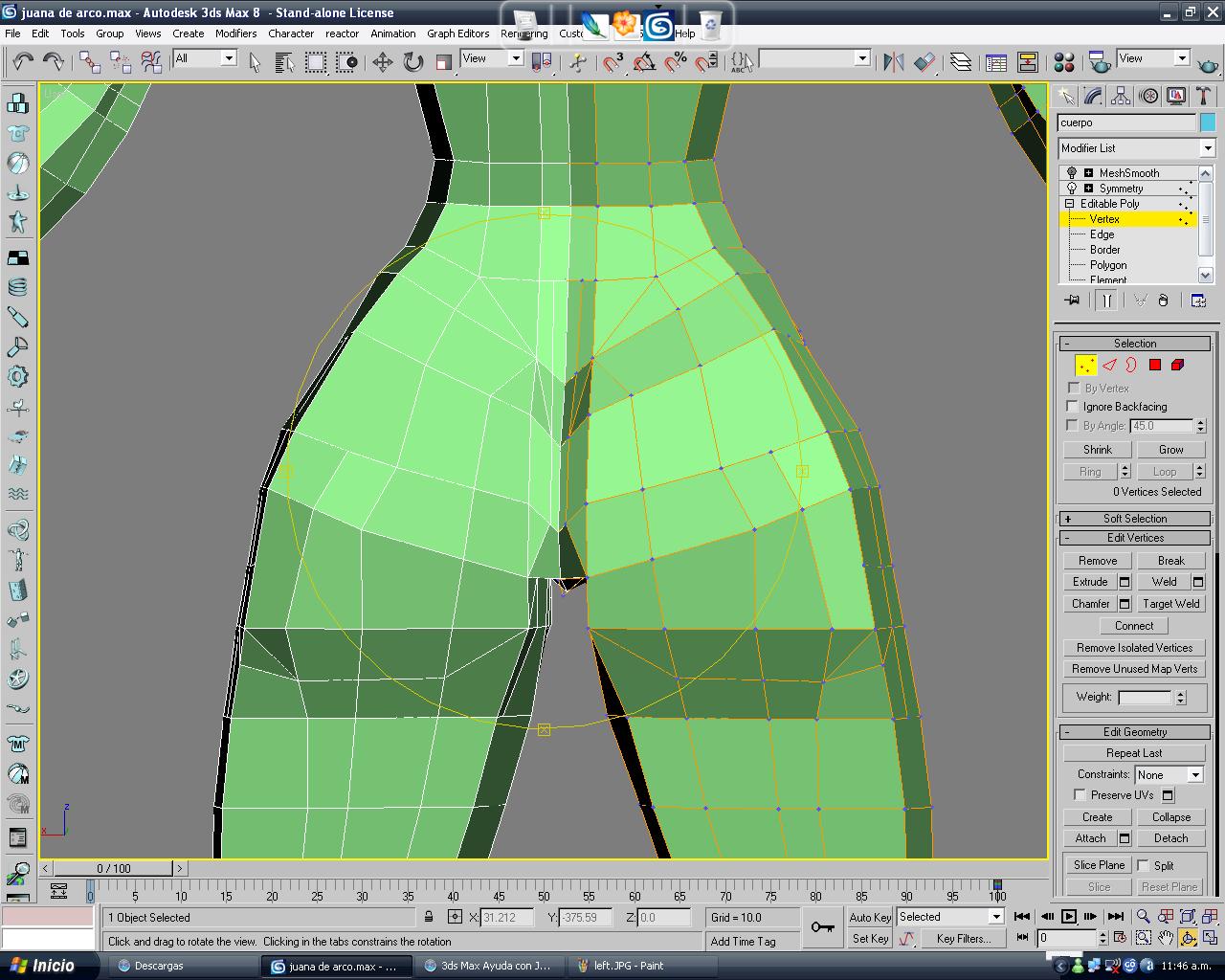Open the Graph Editors menu

pyautogui.click(x=457, y=33)
